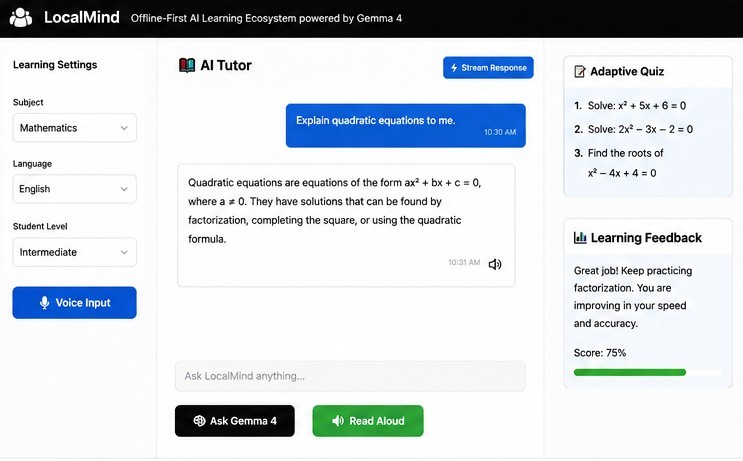Click the Language label

pyautogui.click(x=32, y=164)
